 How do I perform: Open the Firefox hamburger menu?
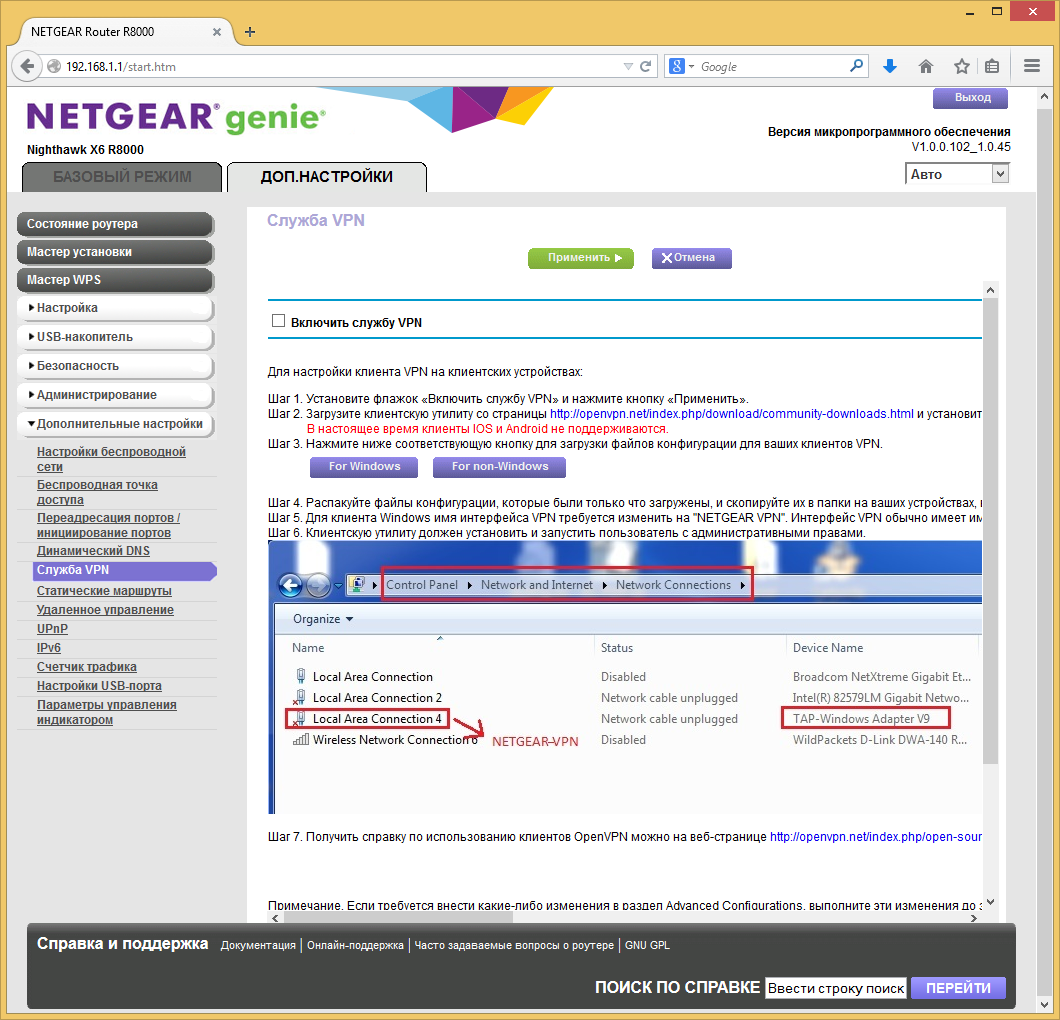click(x=1032, y=66)
